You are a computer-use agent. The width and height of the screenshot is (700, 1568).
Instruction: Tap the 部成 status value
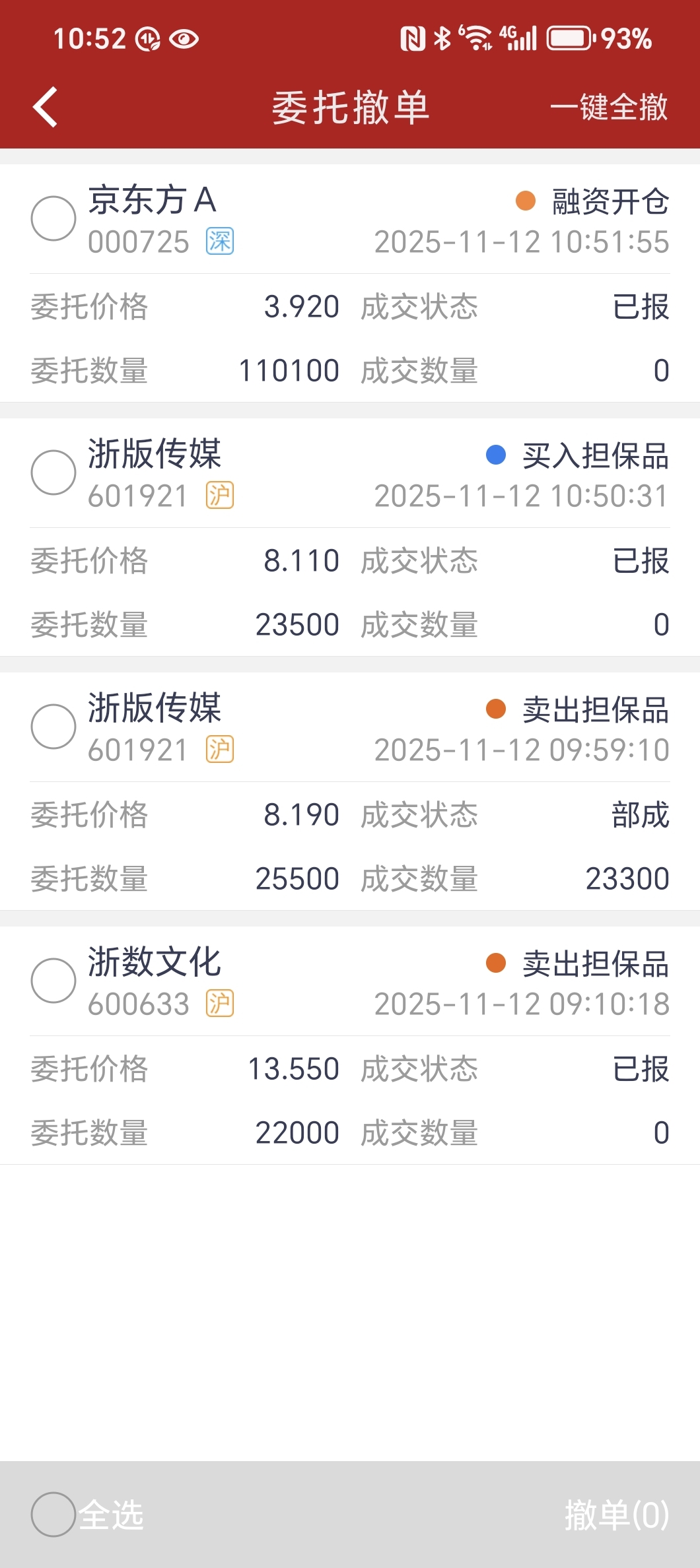tap(641, 815)
